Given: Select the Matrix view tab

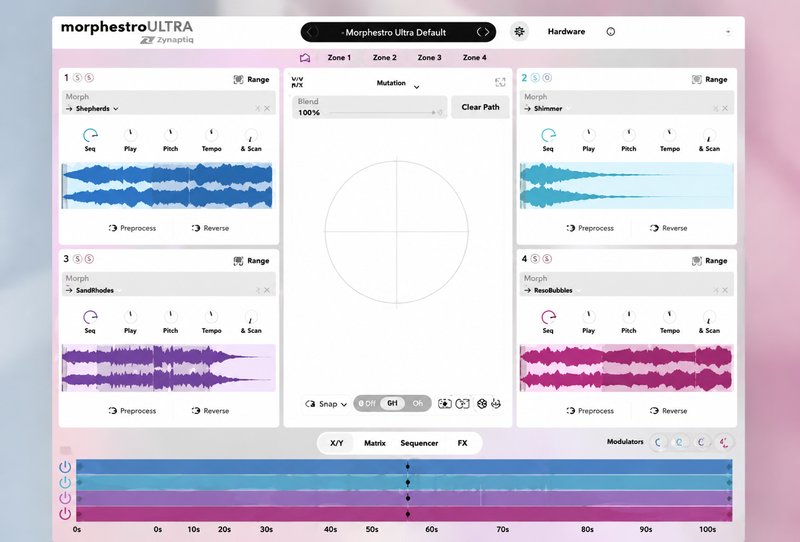Looking at the screenshot, I should click(x=375, y=443).
